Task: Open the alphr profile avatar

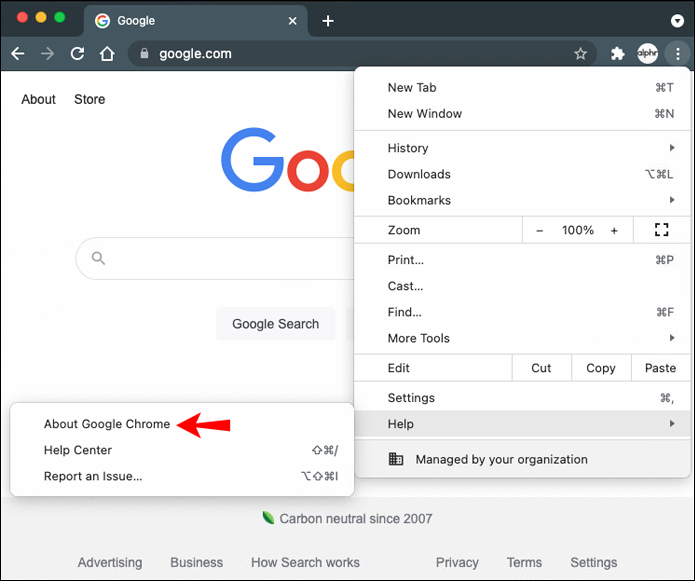Action: point(647,54)
